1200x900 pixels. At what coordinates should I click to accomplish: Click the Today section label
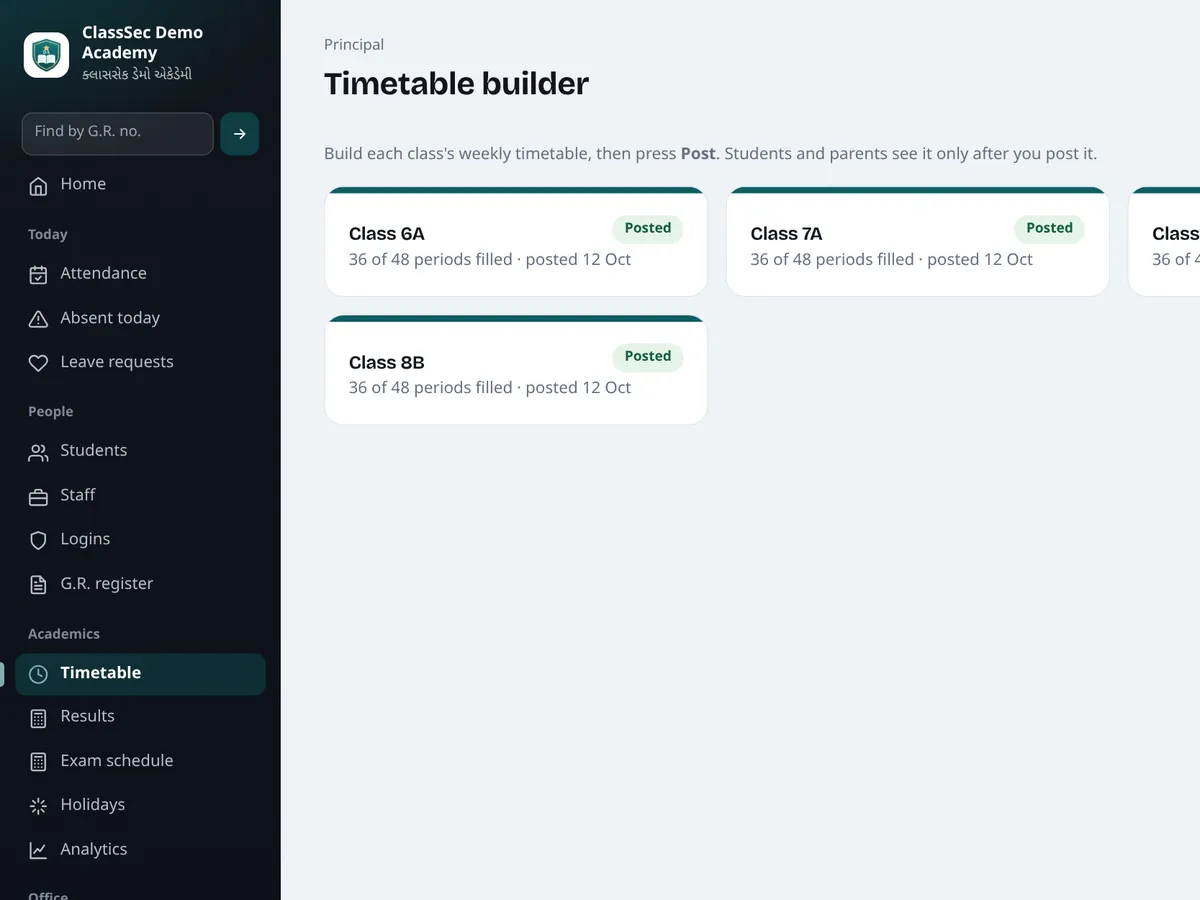coord(48,235)
